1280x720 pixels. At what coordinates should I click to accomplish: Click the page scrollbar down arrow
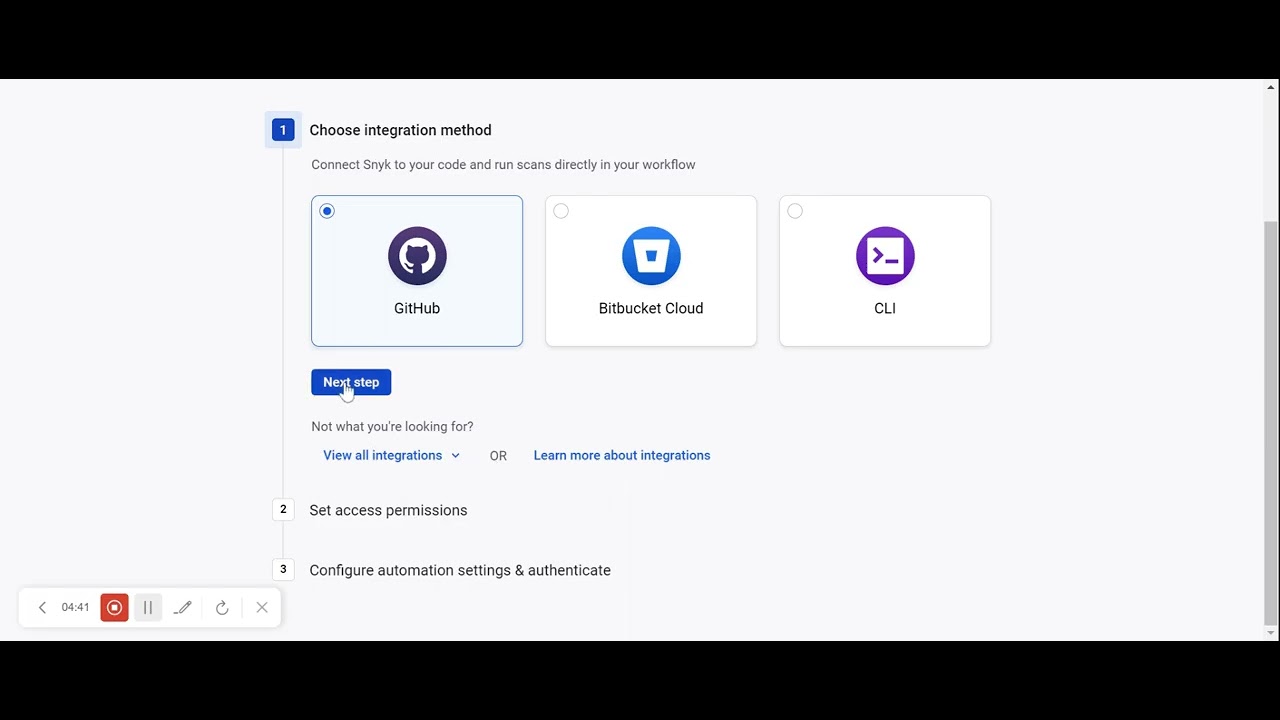(1271, 633)
